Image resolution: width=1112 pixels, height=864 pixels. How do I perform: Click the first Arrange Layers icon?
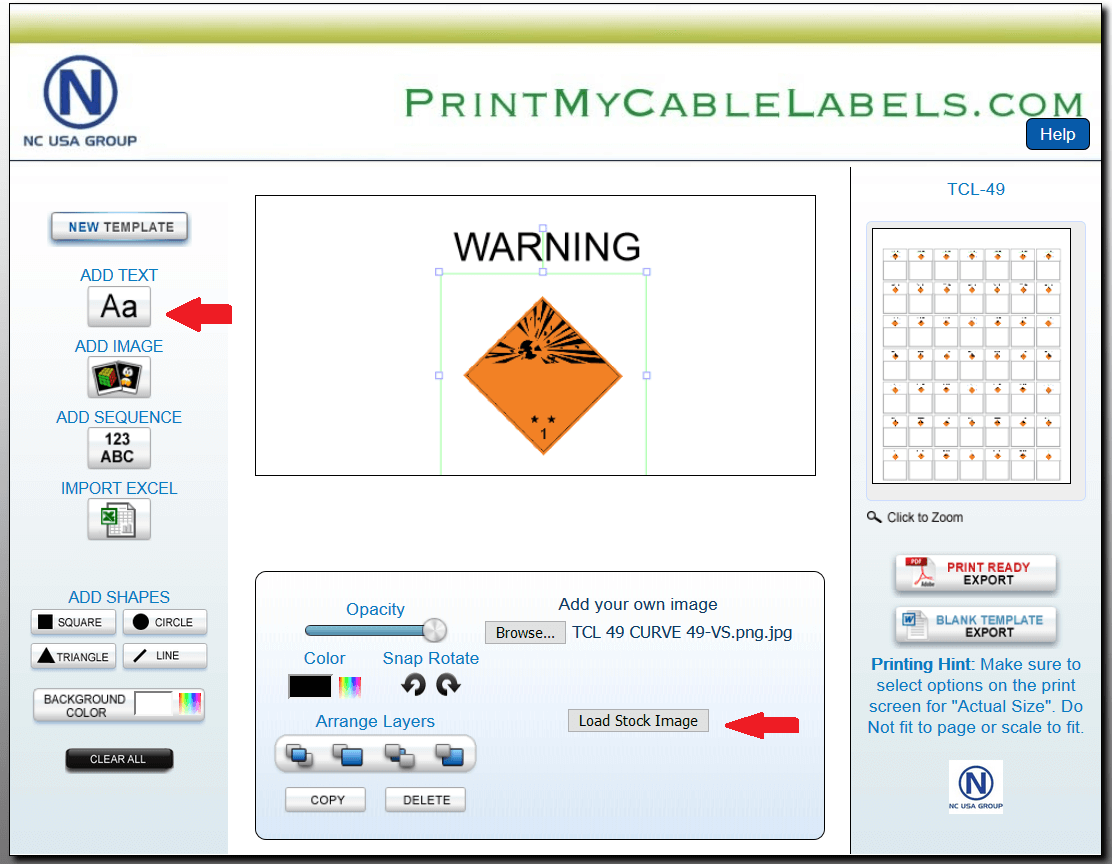pyautogui.click(x=300, y=755)
